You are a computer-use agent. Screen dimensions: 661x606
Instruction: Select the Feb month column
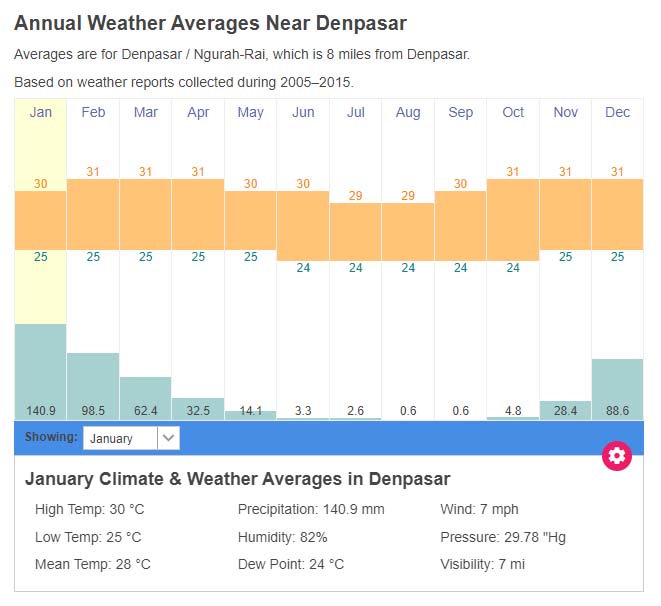[x=93, y=112]
